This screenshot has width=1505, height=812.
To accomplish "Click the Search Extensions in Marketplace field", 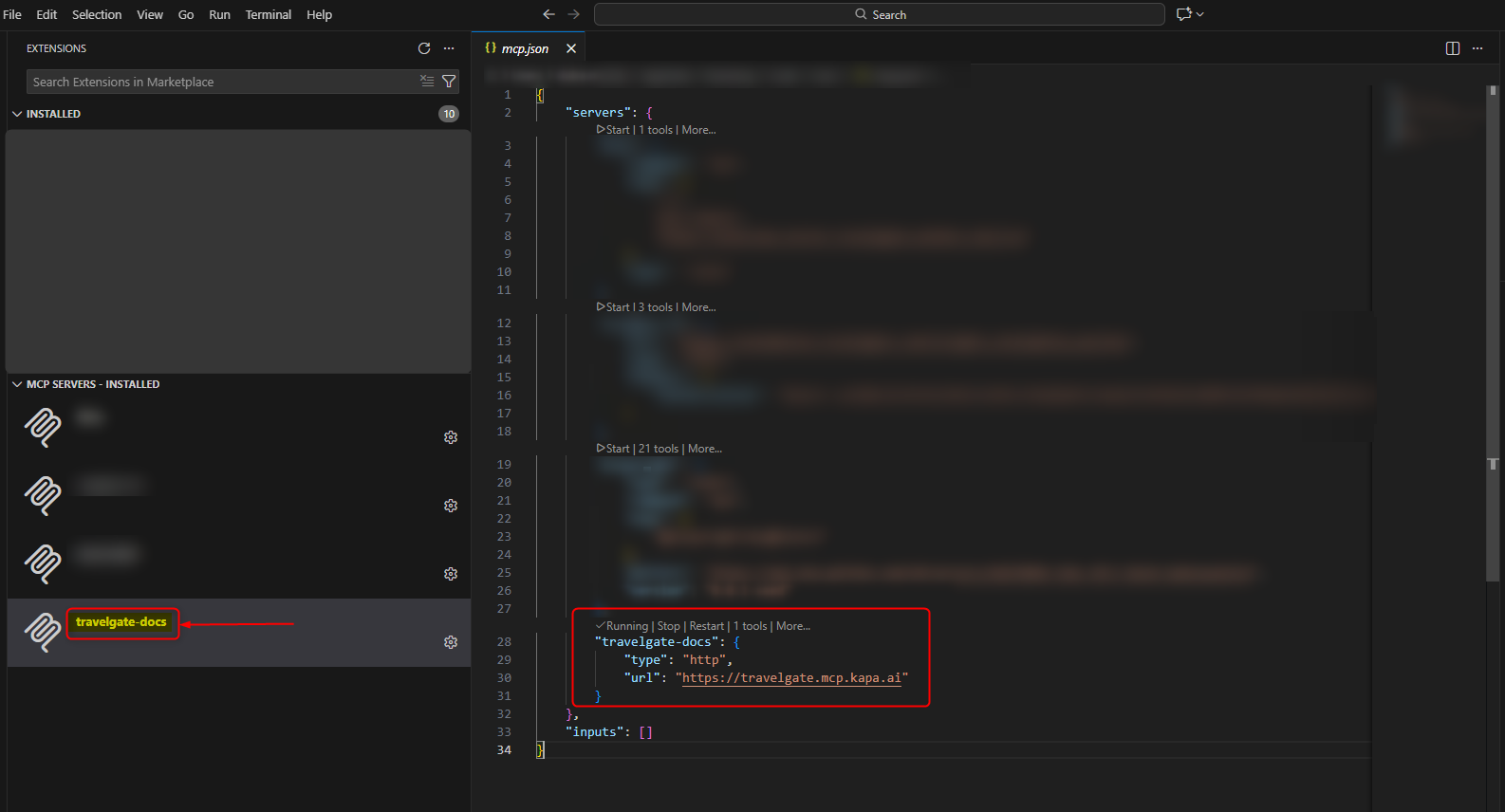I will pyautogui.click(x=223, y=82).
